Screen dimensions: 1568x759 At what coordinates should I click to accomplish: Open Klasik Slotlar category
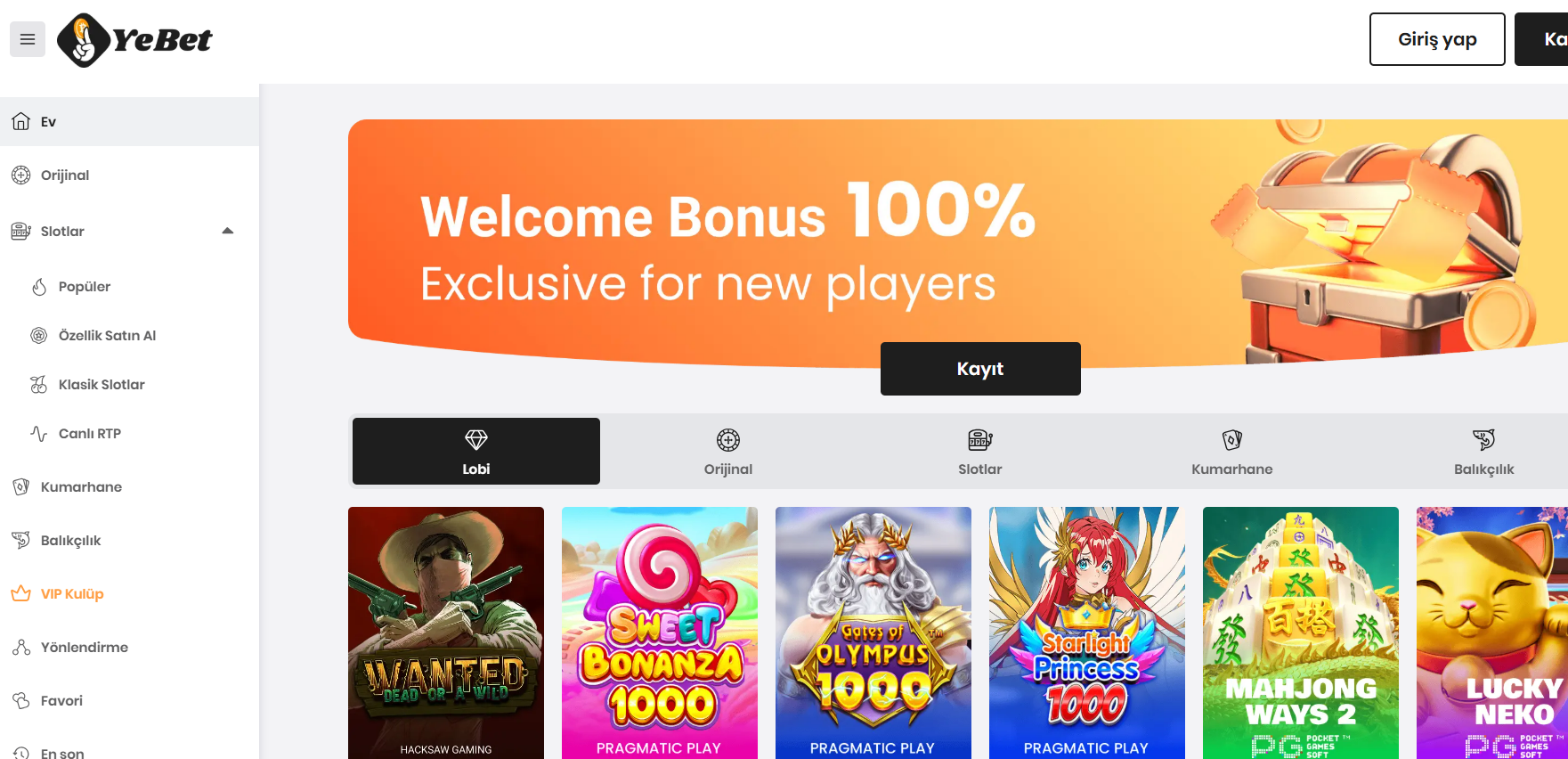[x=101, y=385]
